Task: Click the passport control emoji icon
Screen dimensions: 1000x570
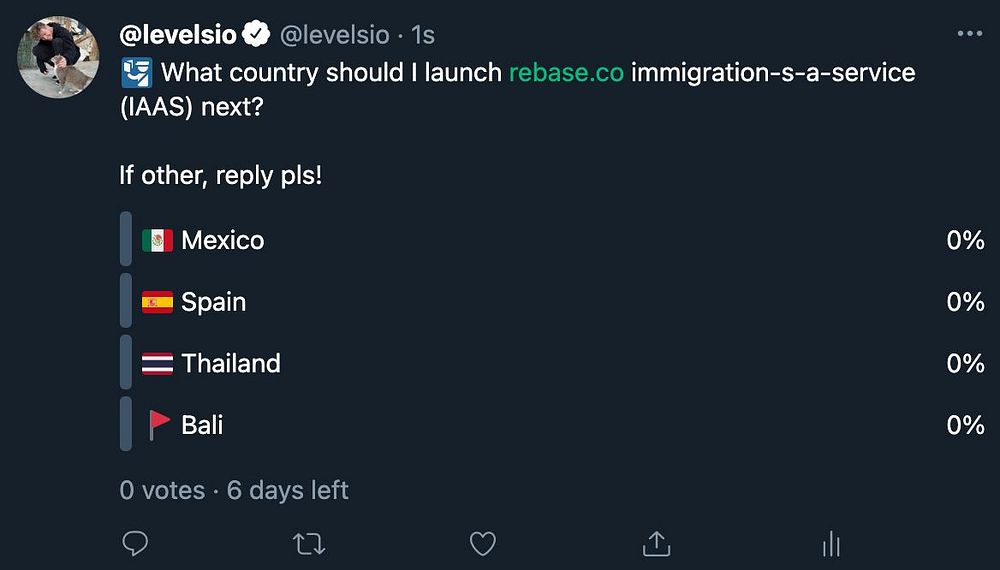Action: pyautogui.click(x=136, y=73)
